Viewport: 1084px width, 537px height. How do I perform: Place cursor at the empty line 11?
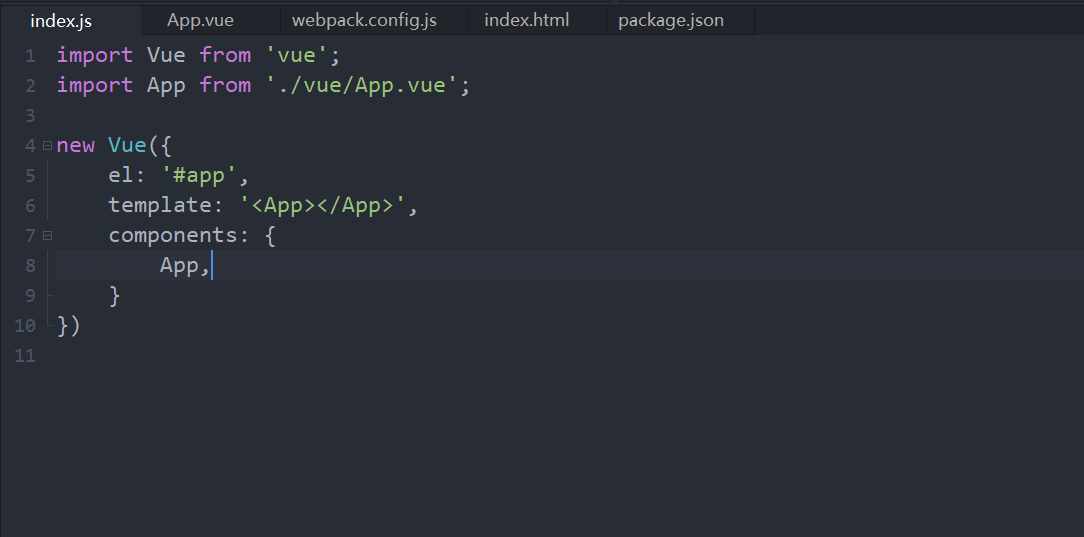click(x=553, y=355)
